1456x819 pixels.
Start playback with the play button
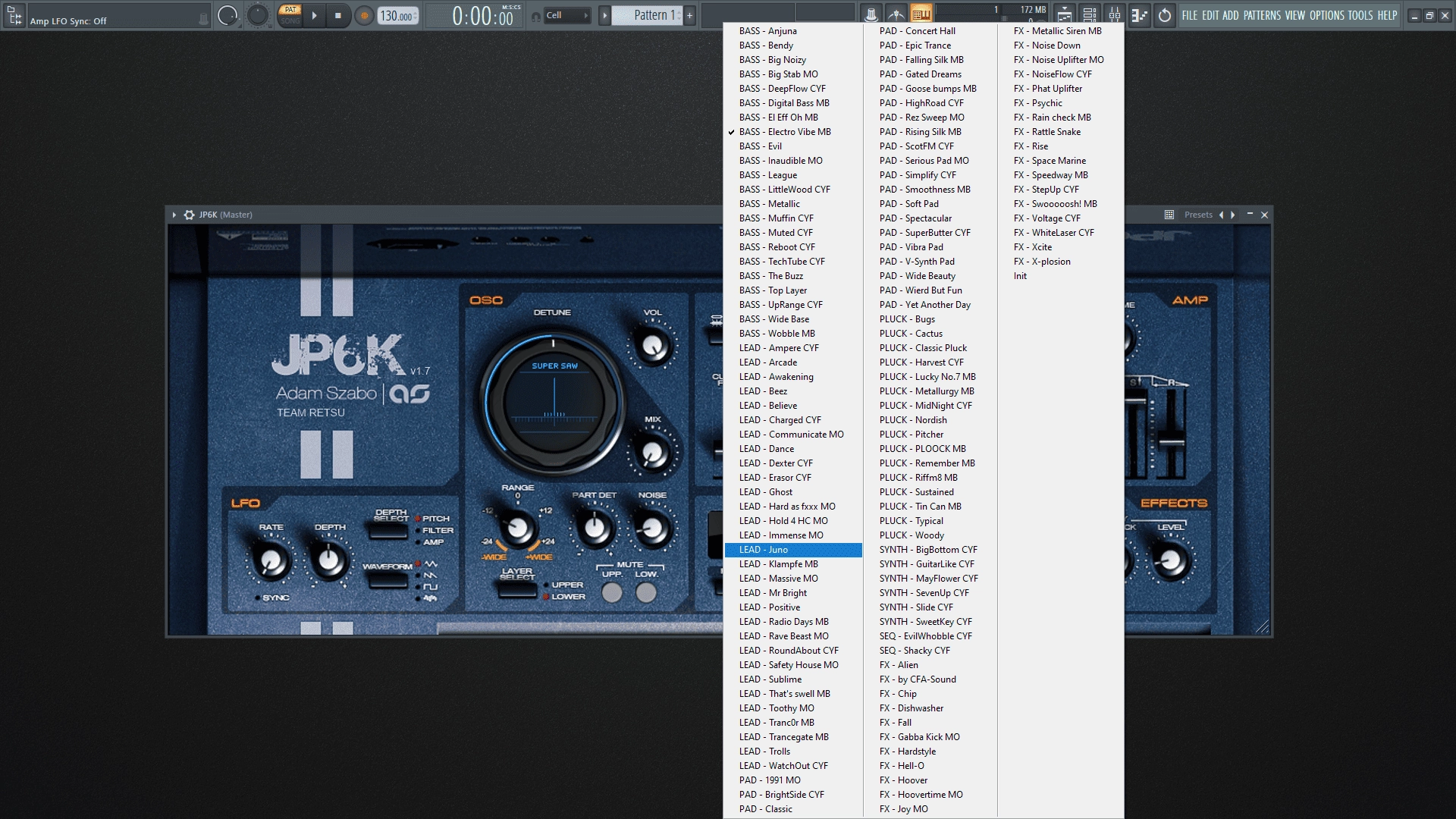[x=314, y=15]
